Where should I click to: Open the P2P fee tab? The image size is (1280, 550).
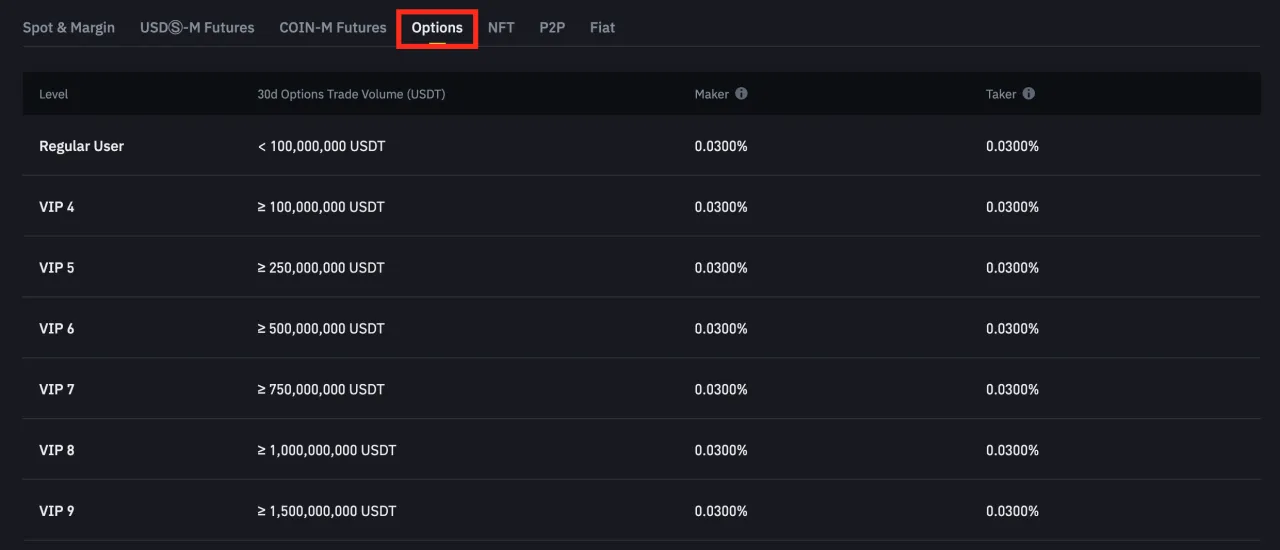[552, 27]
